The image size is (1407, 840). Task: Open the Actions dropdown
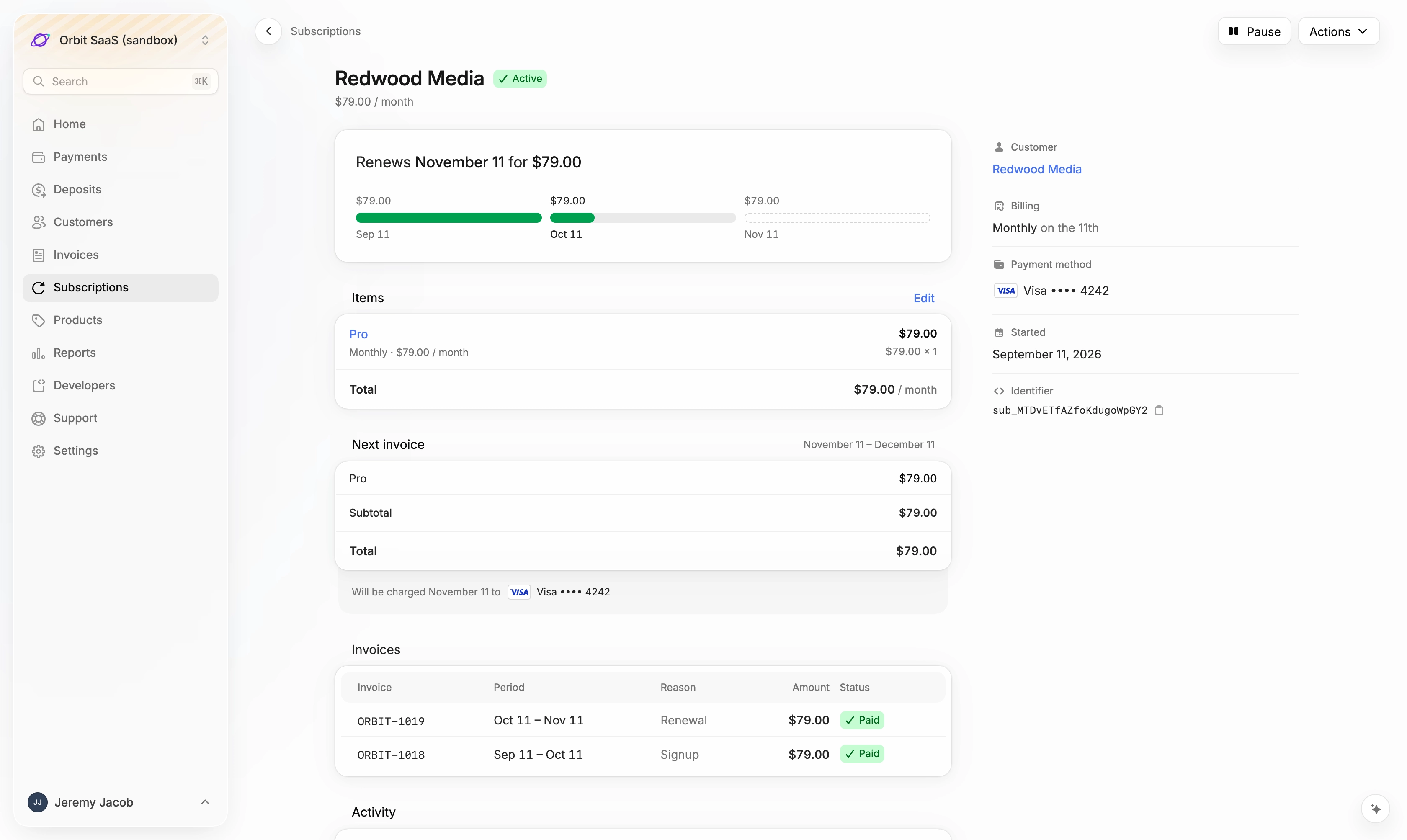click(1338, 31)
